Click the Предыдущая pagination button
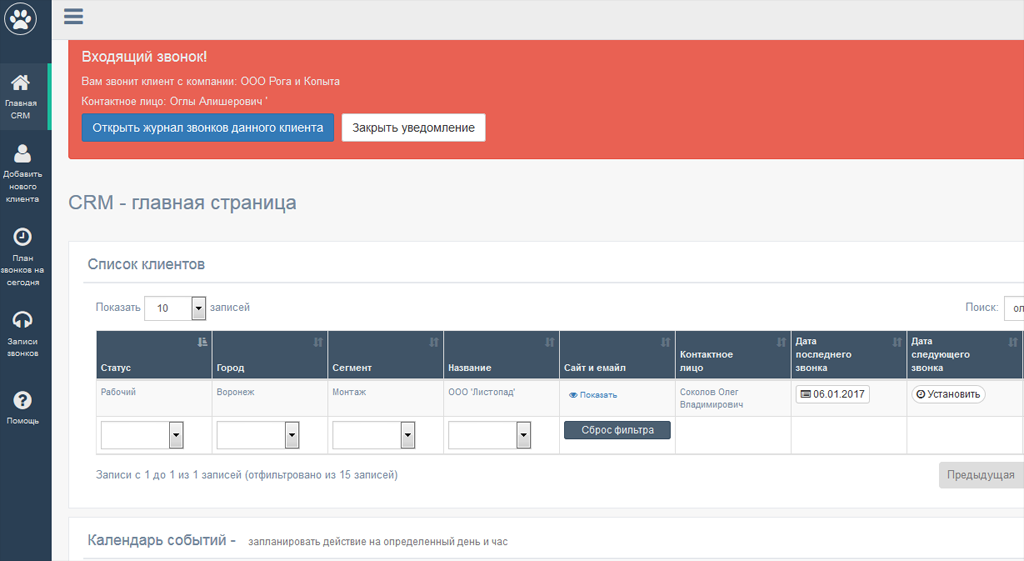Viewport: 1024px width, 561px height. click(981, 475)
